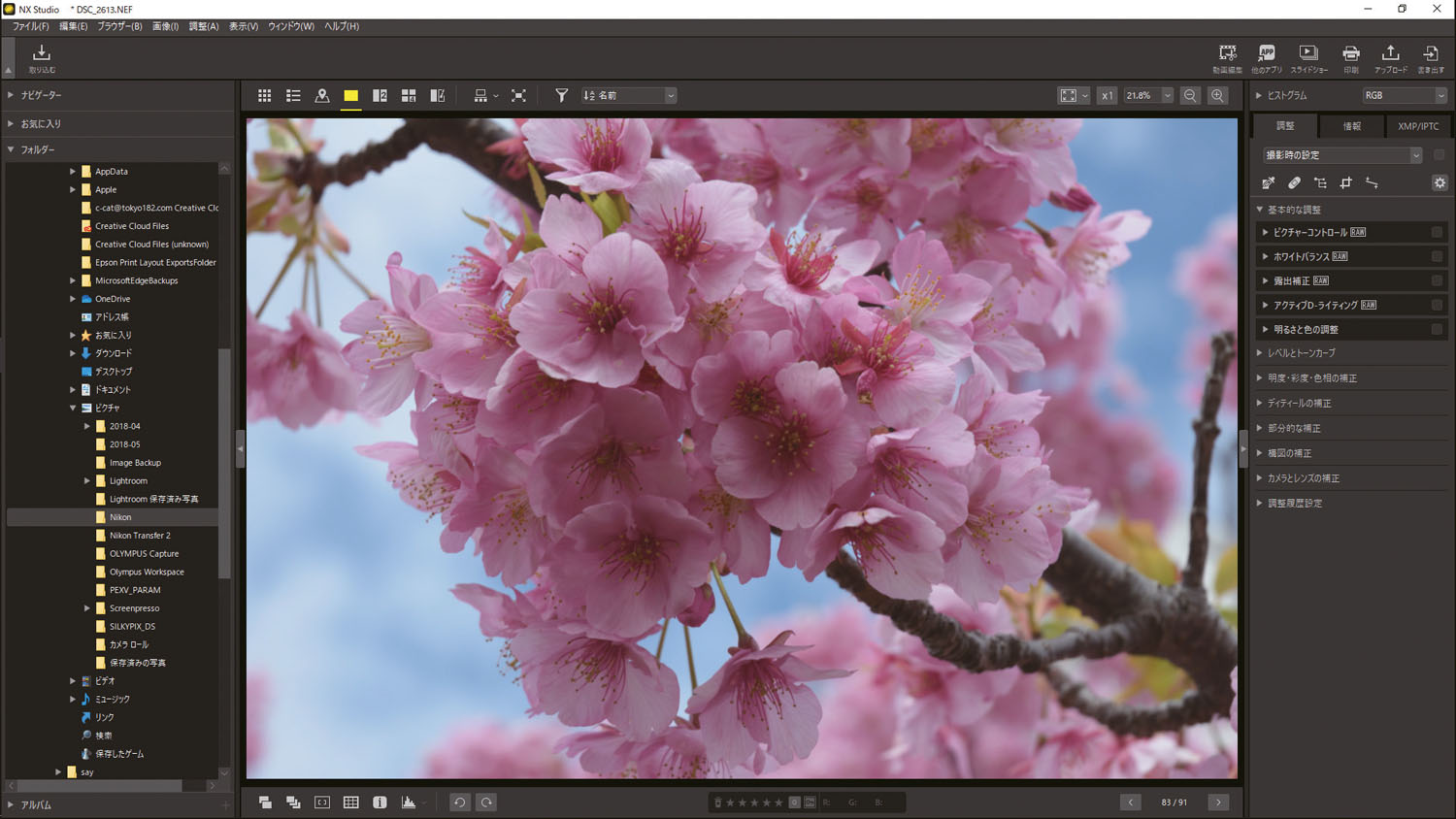This screenshot has width=1456, height=819.
Task: Toggle White Balance (ホワイトバランス) checkbox
Action: coord(1437,256)
